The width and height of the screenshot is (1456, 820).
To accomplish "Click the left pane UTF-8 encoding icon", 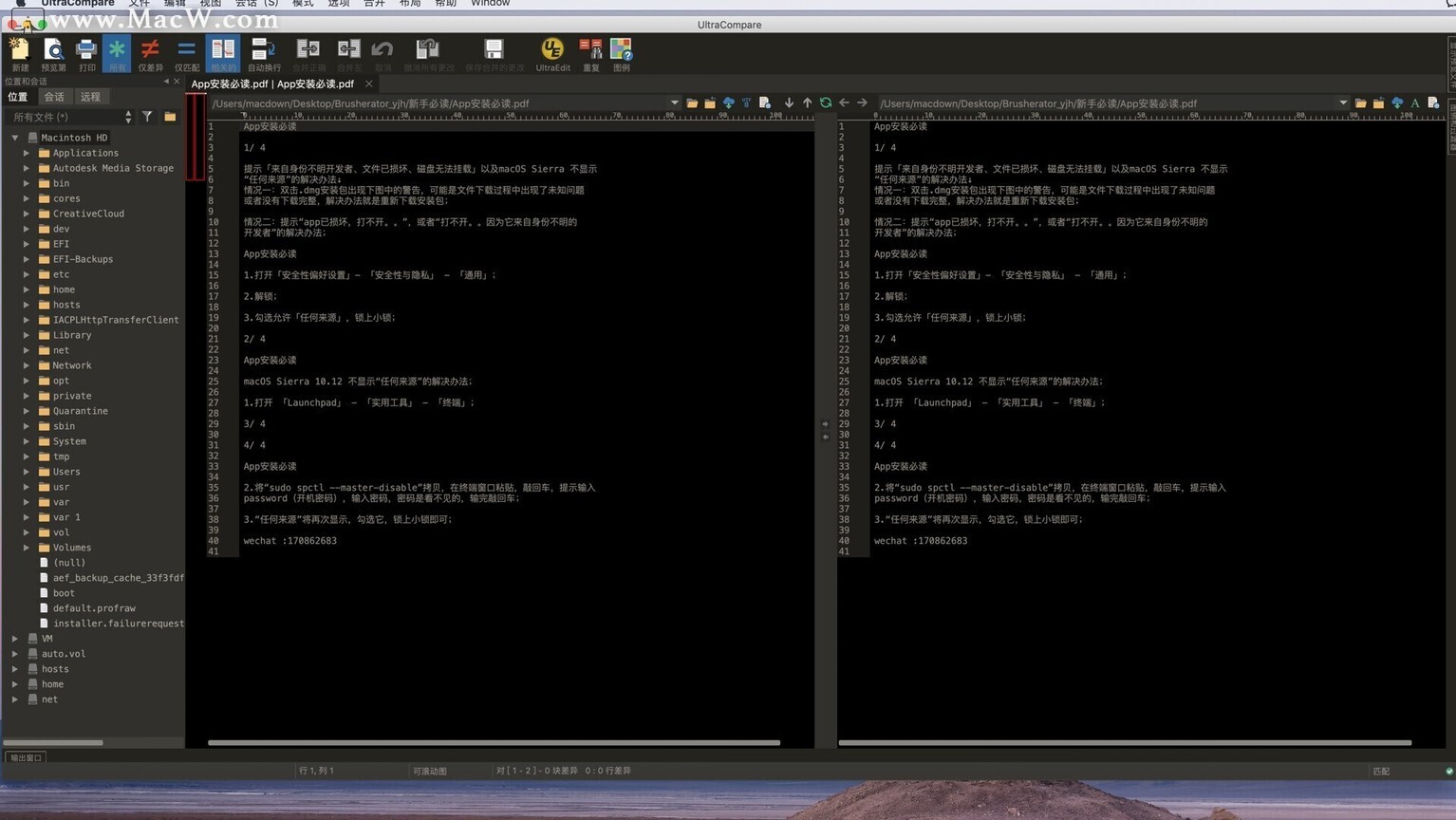I will [x=746, y=102].
